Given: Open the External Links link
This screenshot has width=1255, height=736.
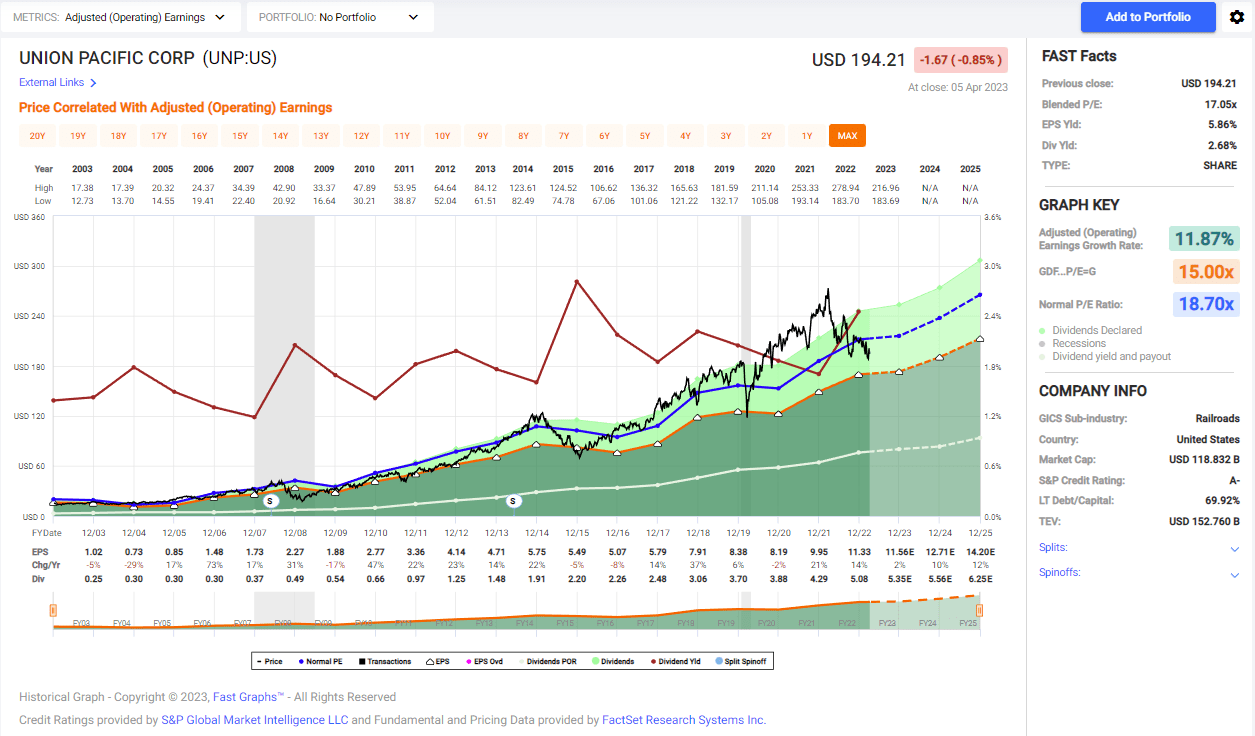Looking at the screenshot, I should click(x=50, y=83).
